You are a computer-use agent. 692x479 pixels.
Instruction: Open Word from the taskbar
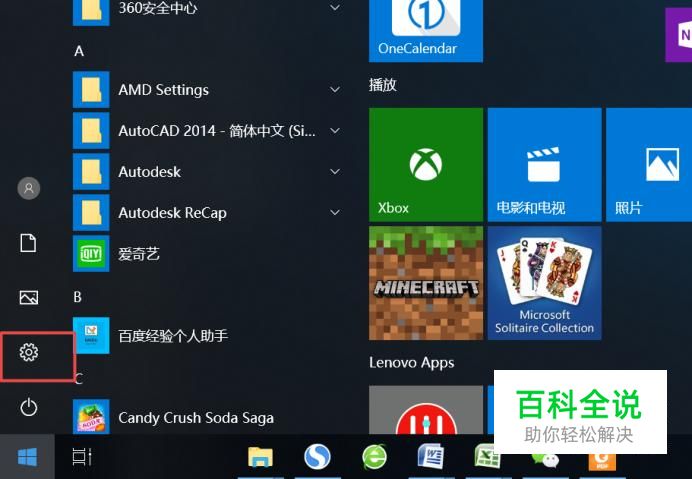pyautogui.click(x=431, y=456)
